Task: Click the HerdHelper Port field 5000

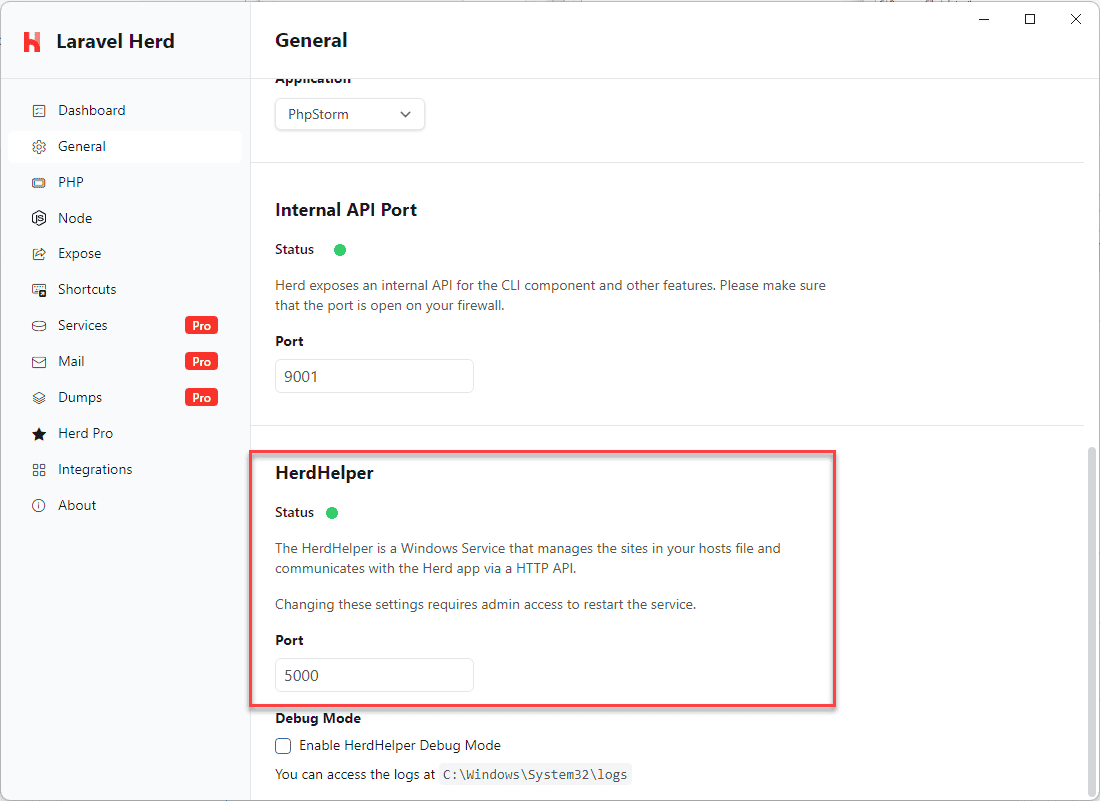Action: (375, 675)
